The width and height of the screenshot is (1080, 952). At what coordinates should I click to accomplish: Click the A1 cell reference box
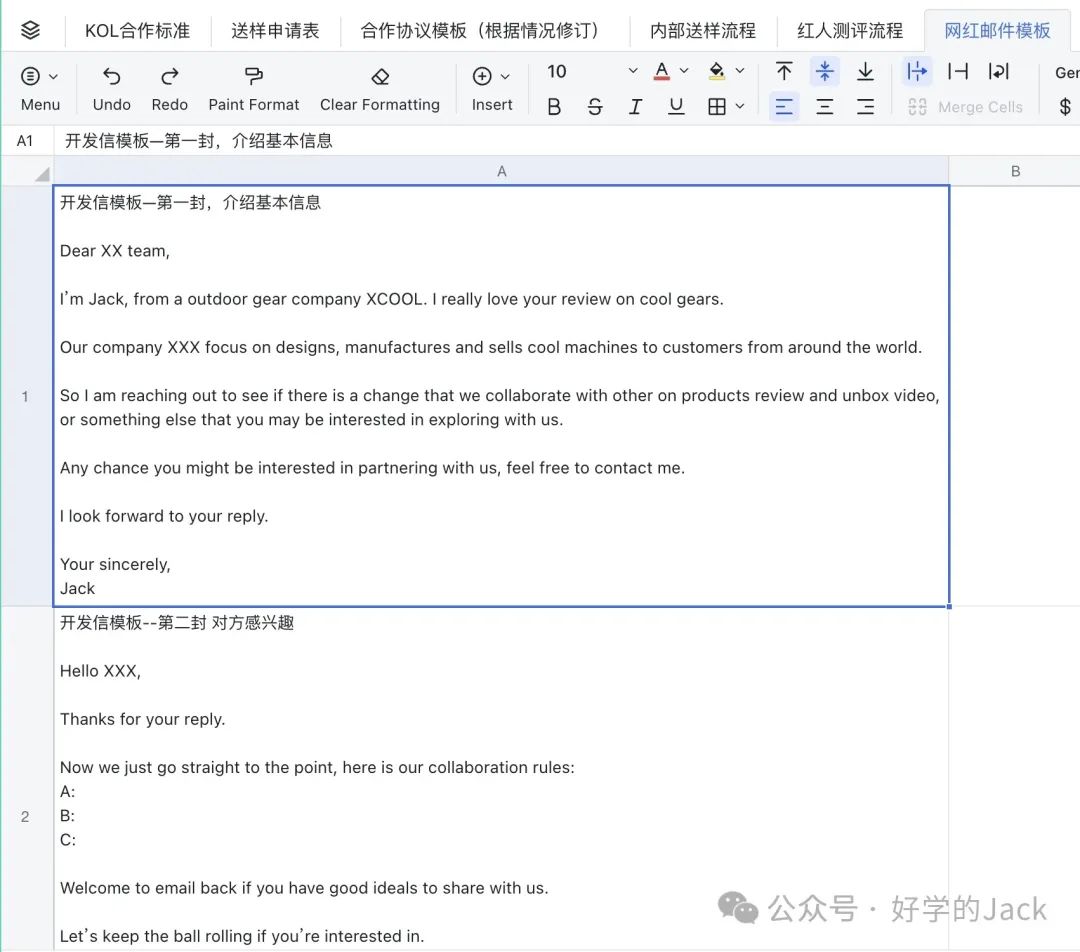click(25, 141)
